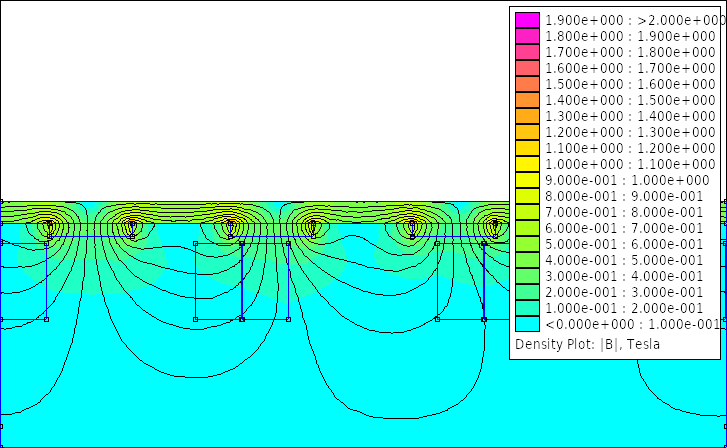Click the 1.300e+000 : 1.400e+000 legend swatch
Screen dimensions: 727x448
(x=527, y=116)
